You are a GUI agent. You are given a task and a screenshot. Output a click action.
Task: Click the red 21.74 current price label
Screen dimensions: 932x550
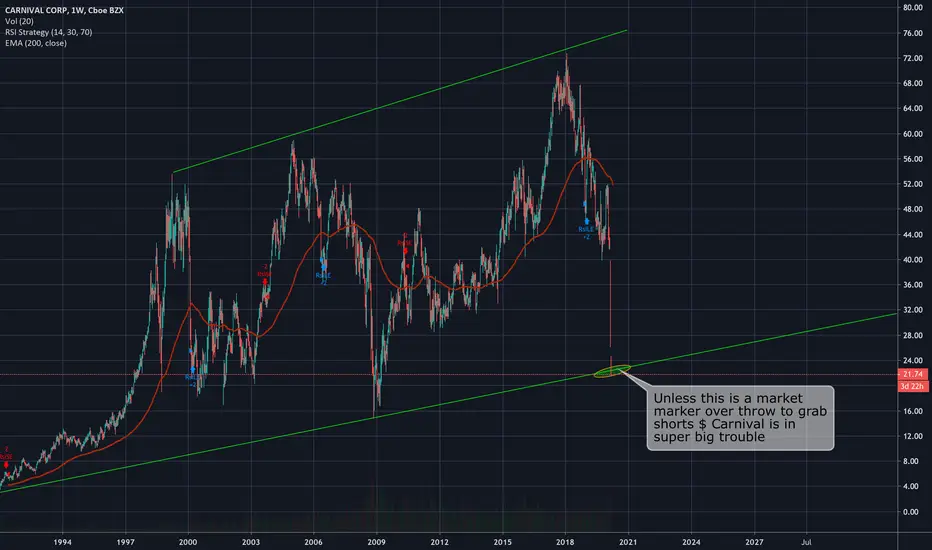912,374
